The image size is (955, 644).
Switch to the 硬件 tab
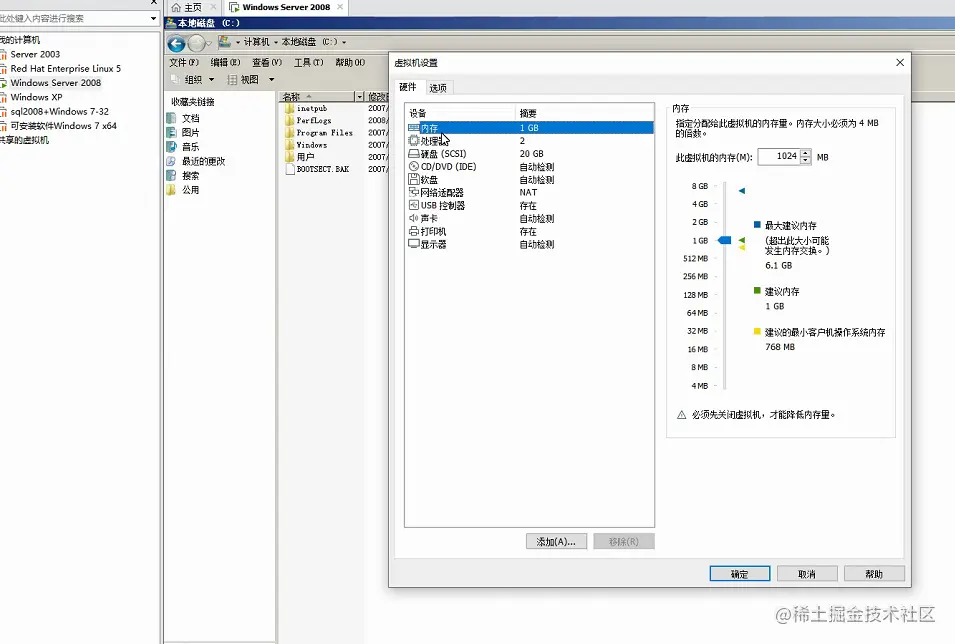(x=408, y=87)
